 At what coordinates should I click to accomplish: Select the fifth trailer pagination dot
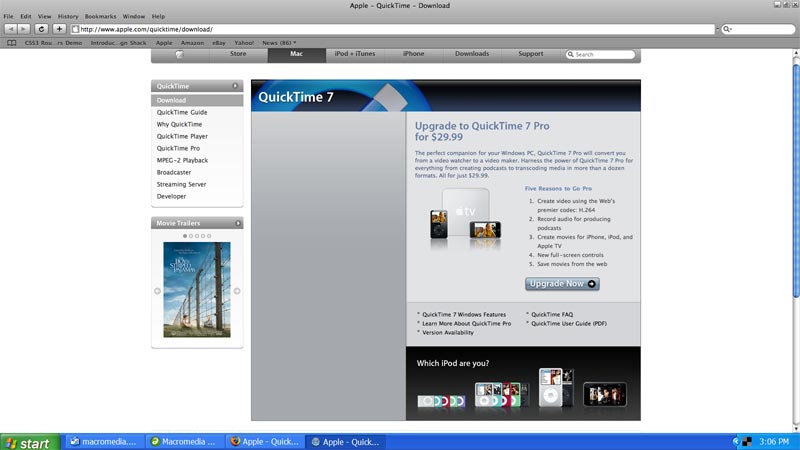tap(209, 236)
